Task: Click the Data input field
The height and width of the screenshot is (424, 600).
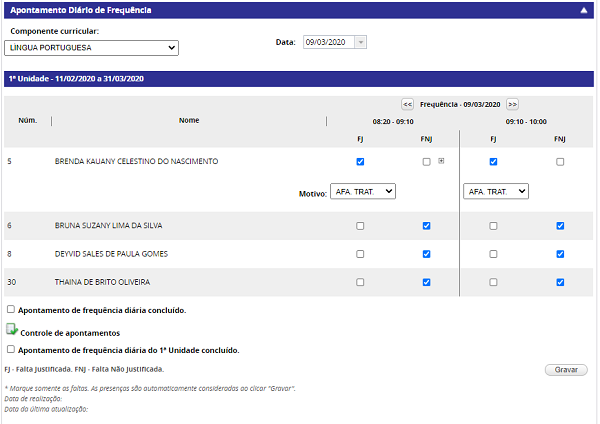Action: coord(328,42)
